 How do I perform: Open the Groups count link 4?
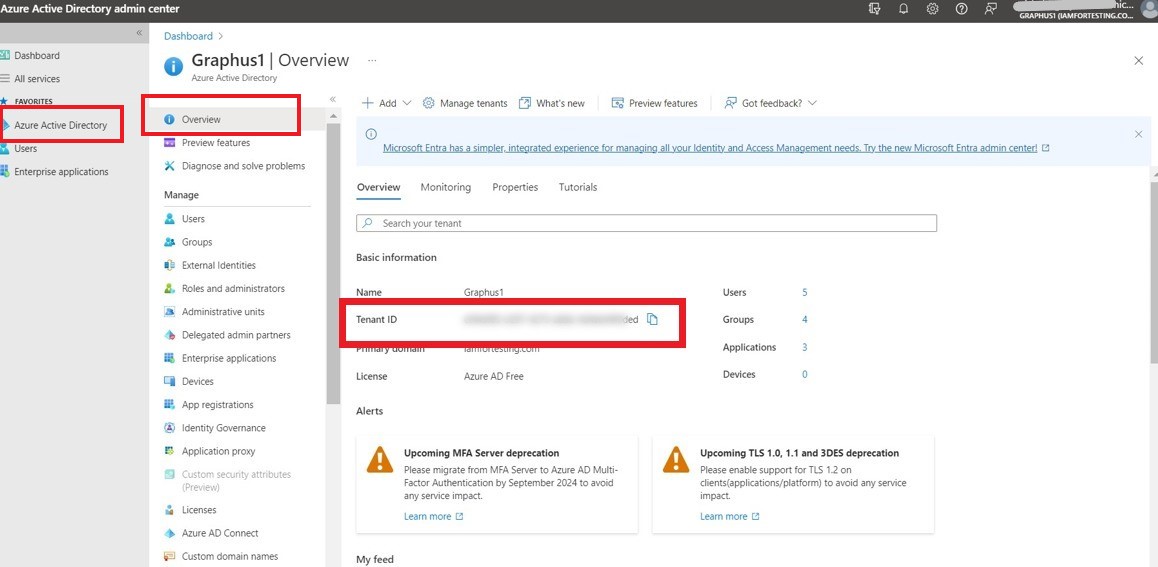pos(804,320)
